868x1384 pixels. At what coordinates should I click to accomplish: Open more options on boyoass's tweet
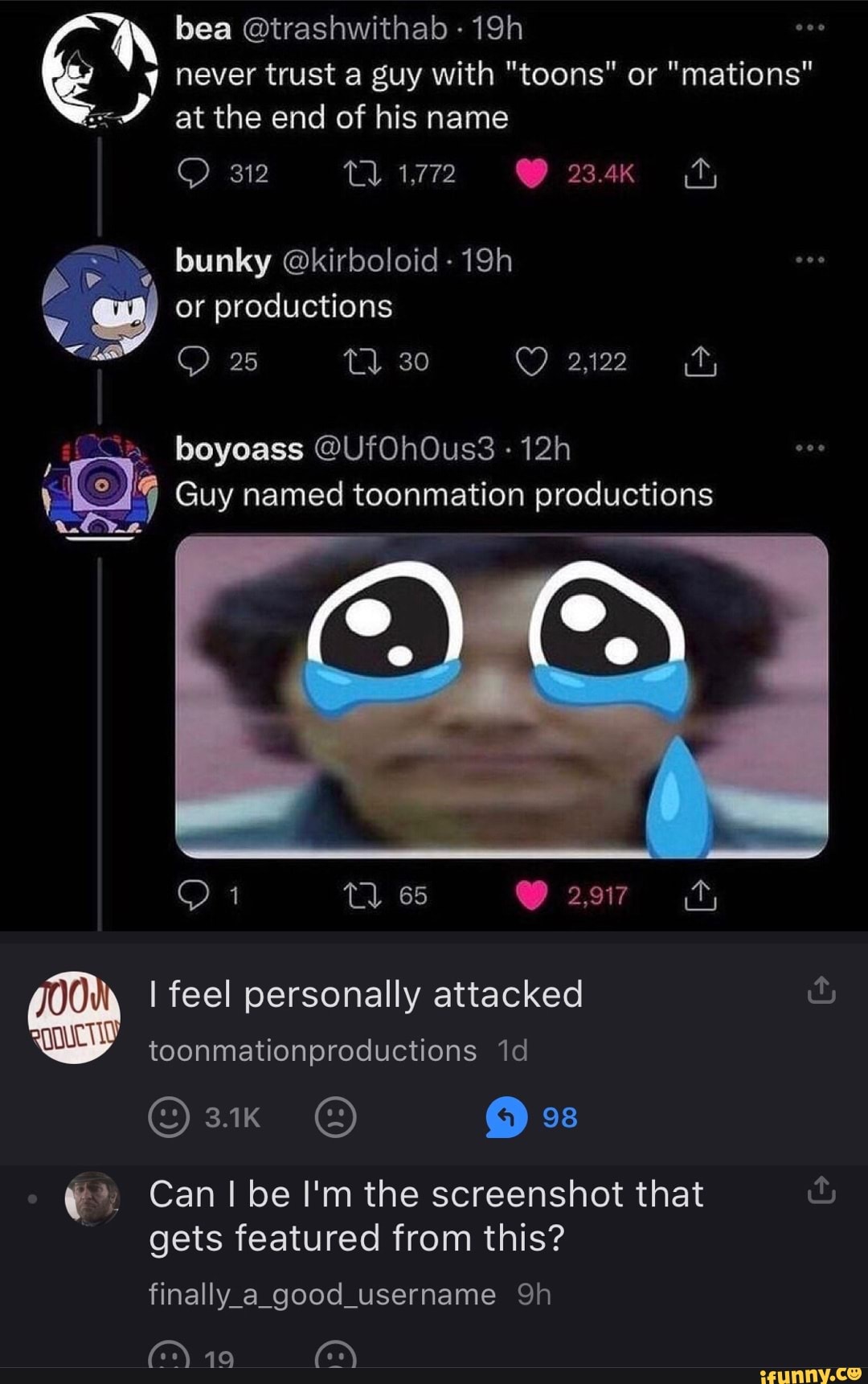coord(809,448)
